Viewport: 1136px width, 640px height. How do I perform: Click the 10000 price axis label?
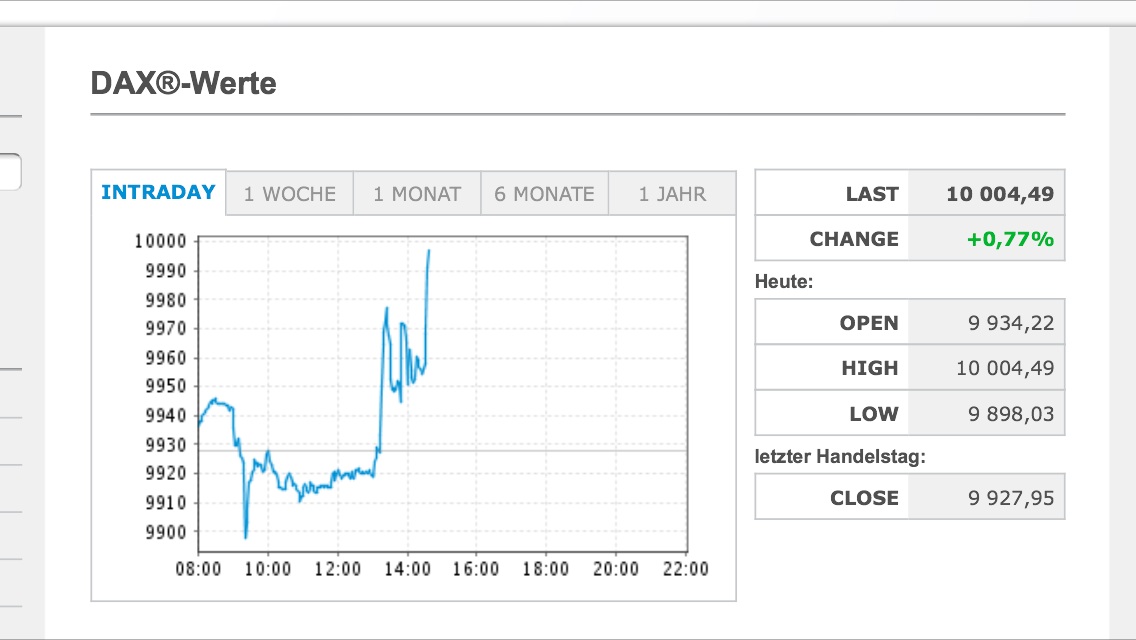tap(160, 241)
